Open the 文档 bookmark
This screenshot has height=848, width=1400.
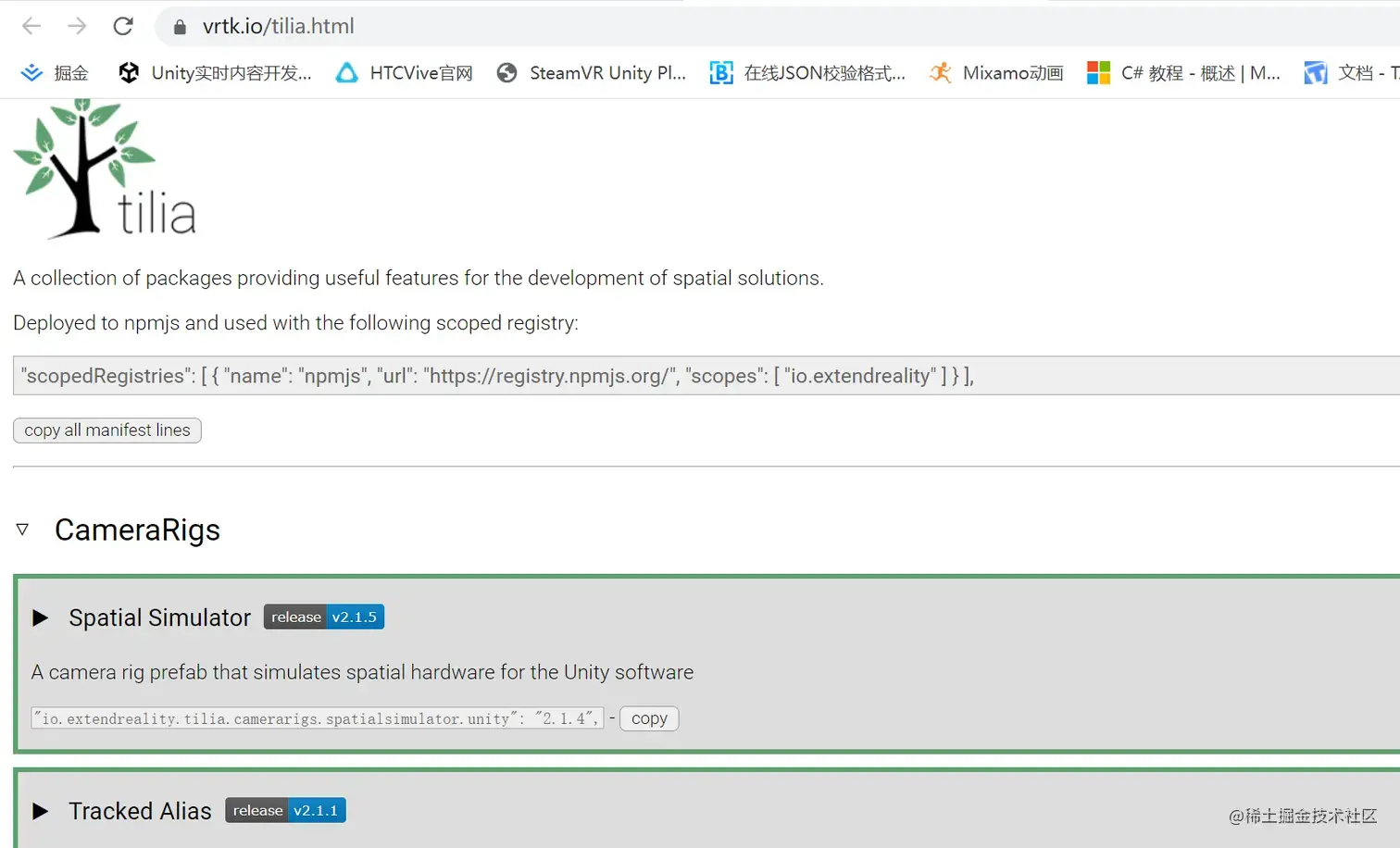click(1352, 73)
